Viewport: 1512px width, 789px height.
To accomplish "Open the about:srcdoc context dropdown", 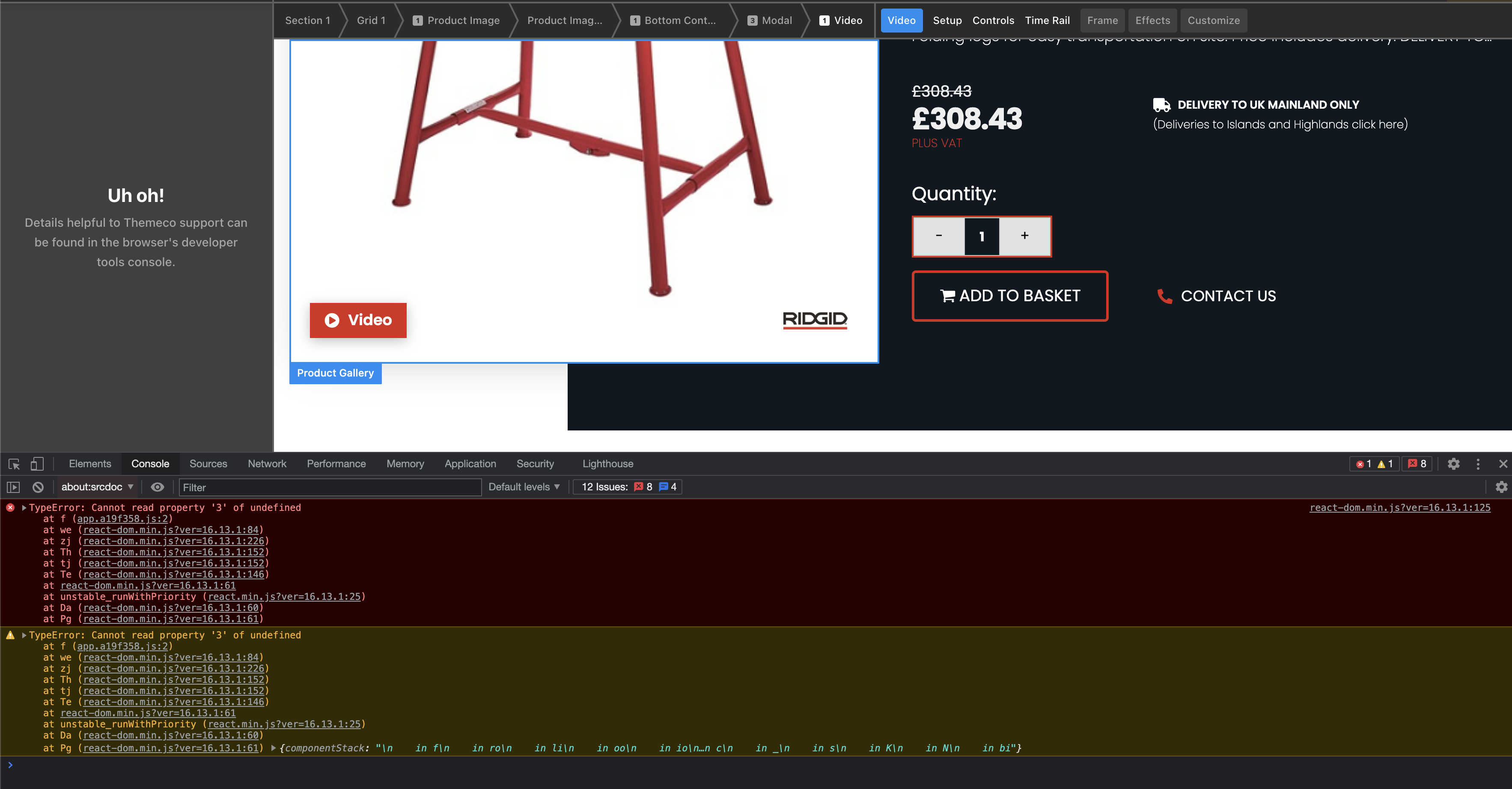I will coord(98,487).
